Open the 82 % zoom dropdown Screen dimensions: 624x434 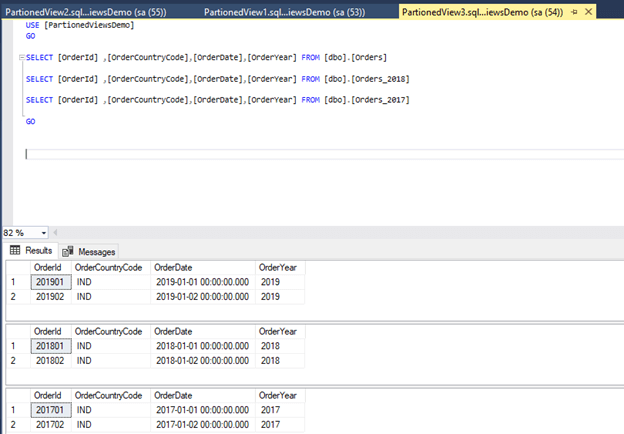43,233
